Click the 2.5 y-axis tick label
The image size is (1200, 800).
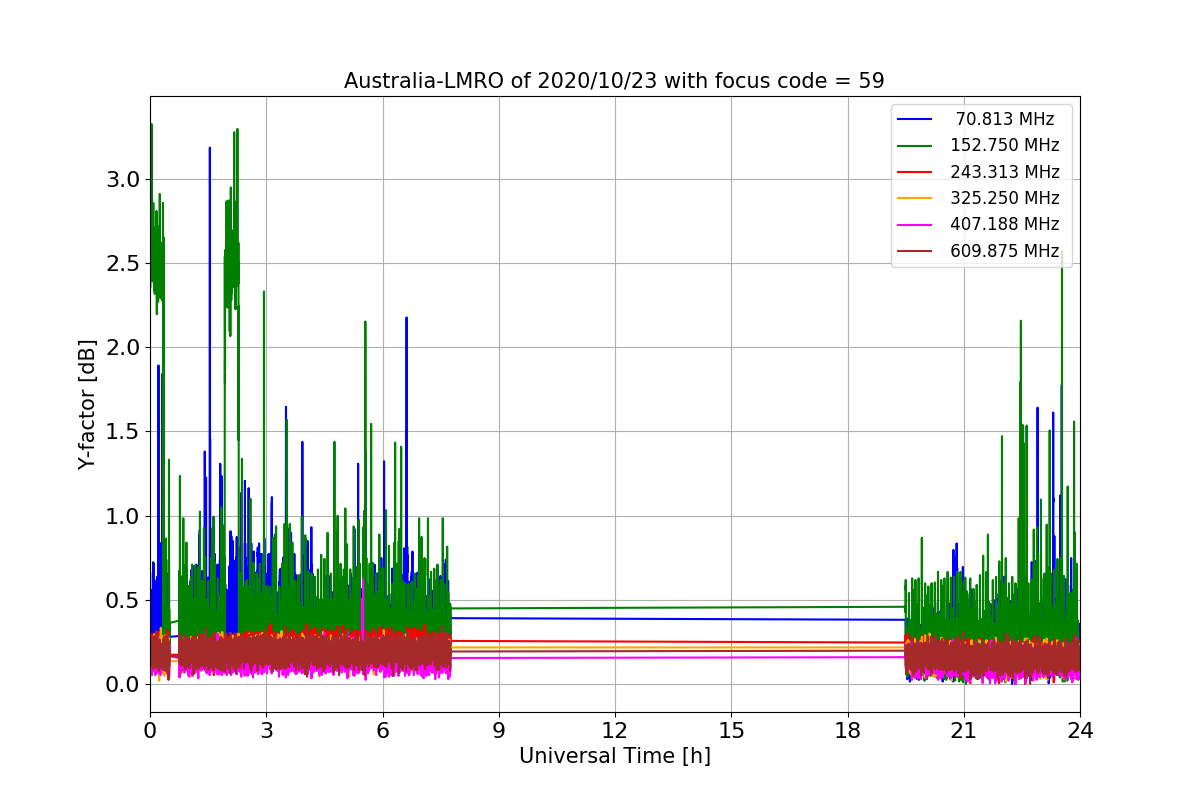124,264
